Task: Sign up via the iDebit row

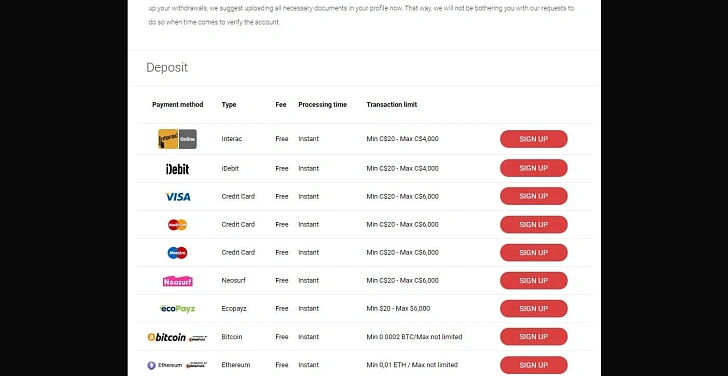Action: [533, 168]
